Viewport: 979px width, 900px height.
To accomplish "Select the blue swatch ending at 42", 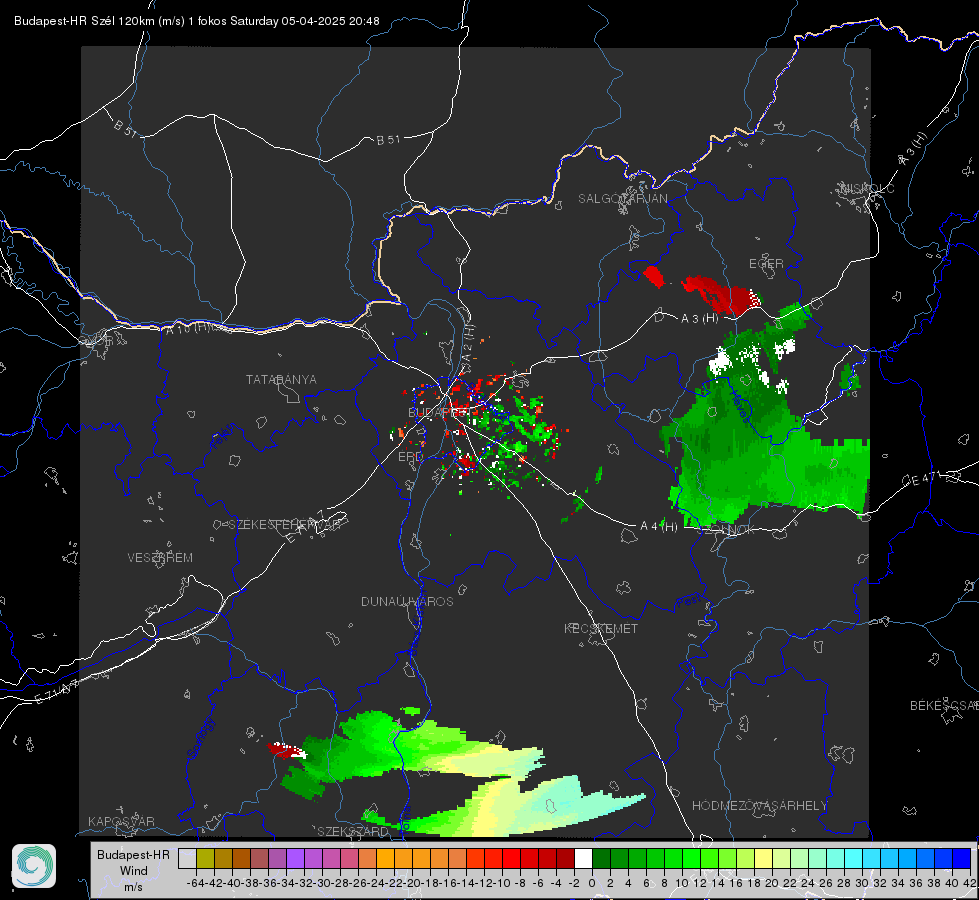I will (x=962, y=858).
